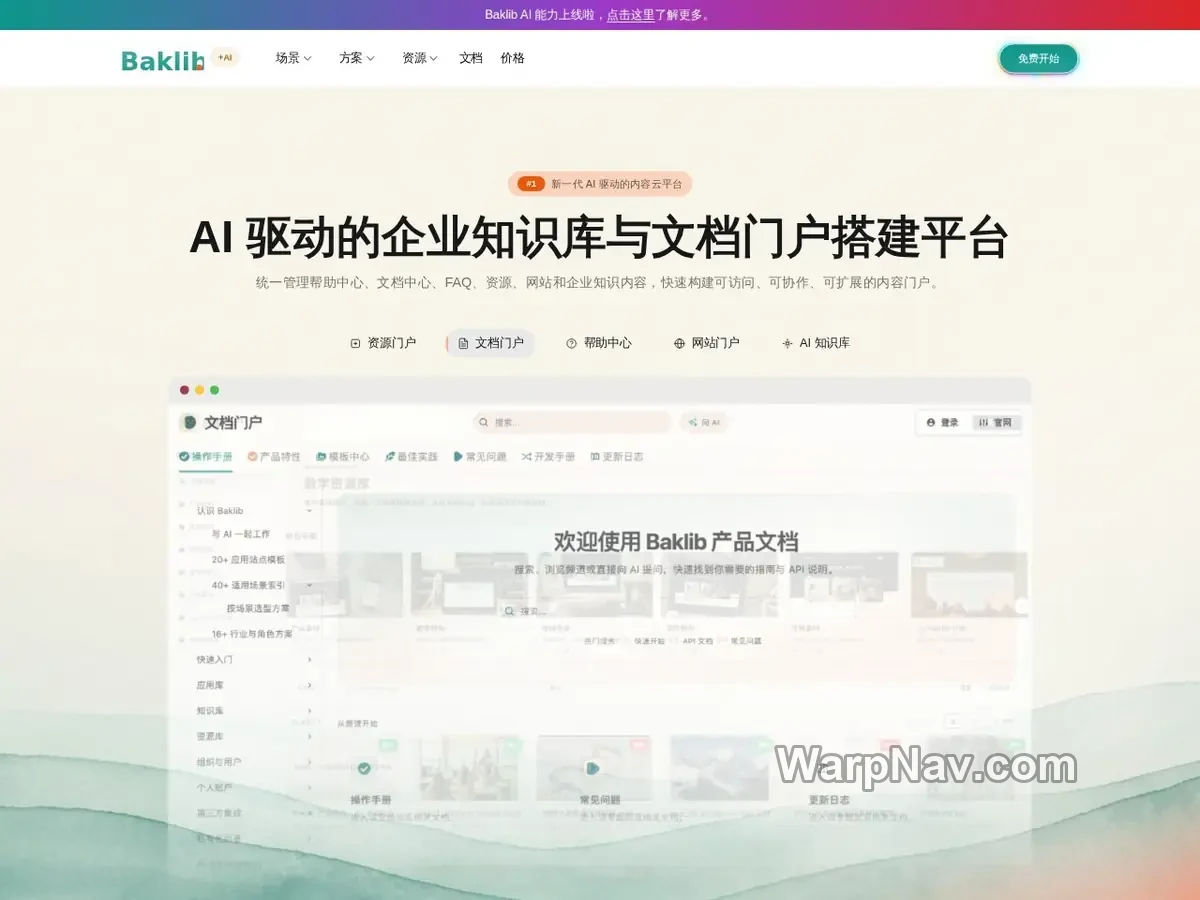Select the 最佳实践 leaf tab icon

click(x=390, y=457)
